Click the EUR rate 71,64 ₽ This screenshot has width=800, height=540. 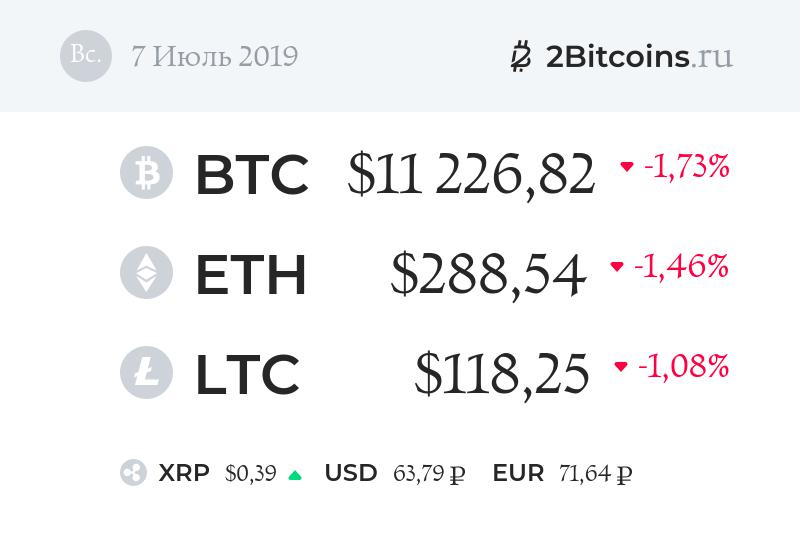594,473
